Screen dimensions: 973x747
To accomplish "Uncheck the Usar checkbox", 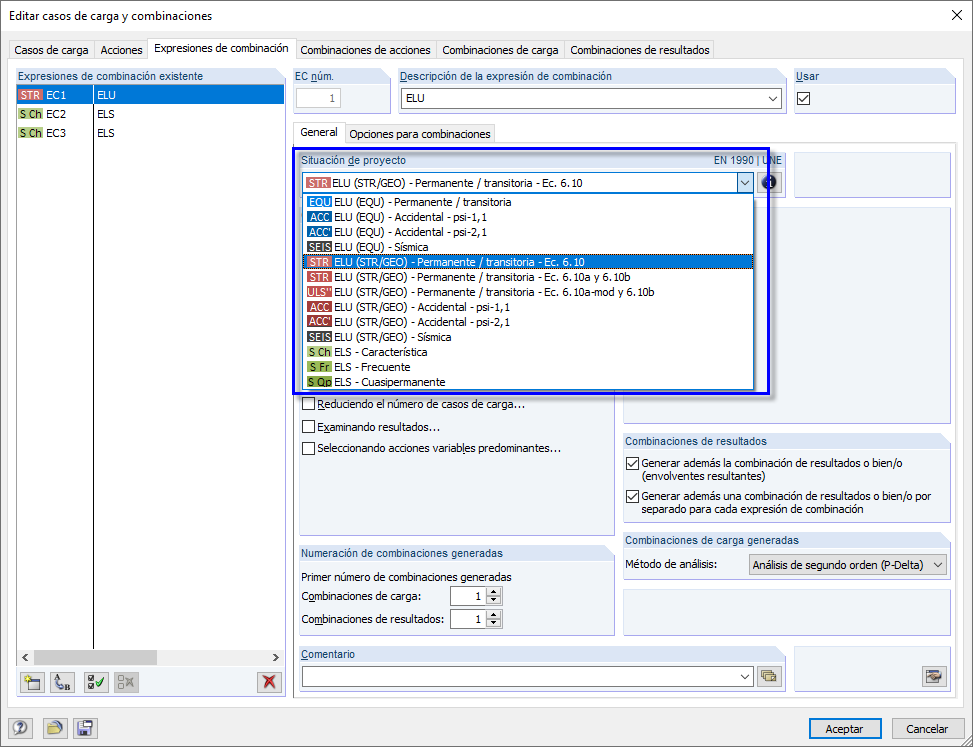I will (x=803, y=98).
